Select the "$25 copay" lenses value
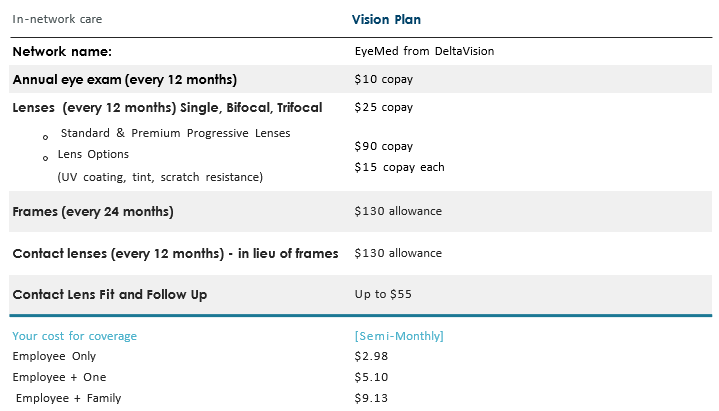Viewport: 719px width, 411px height. click(384, 107)
